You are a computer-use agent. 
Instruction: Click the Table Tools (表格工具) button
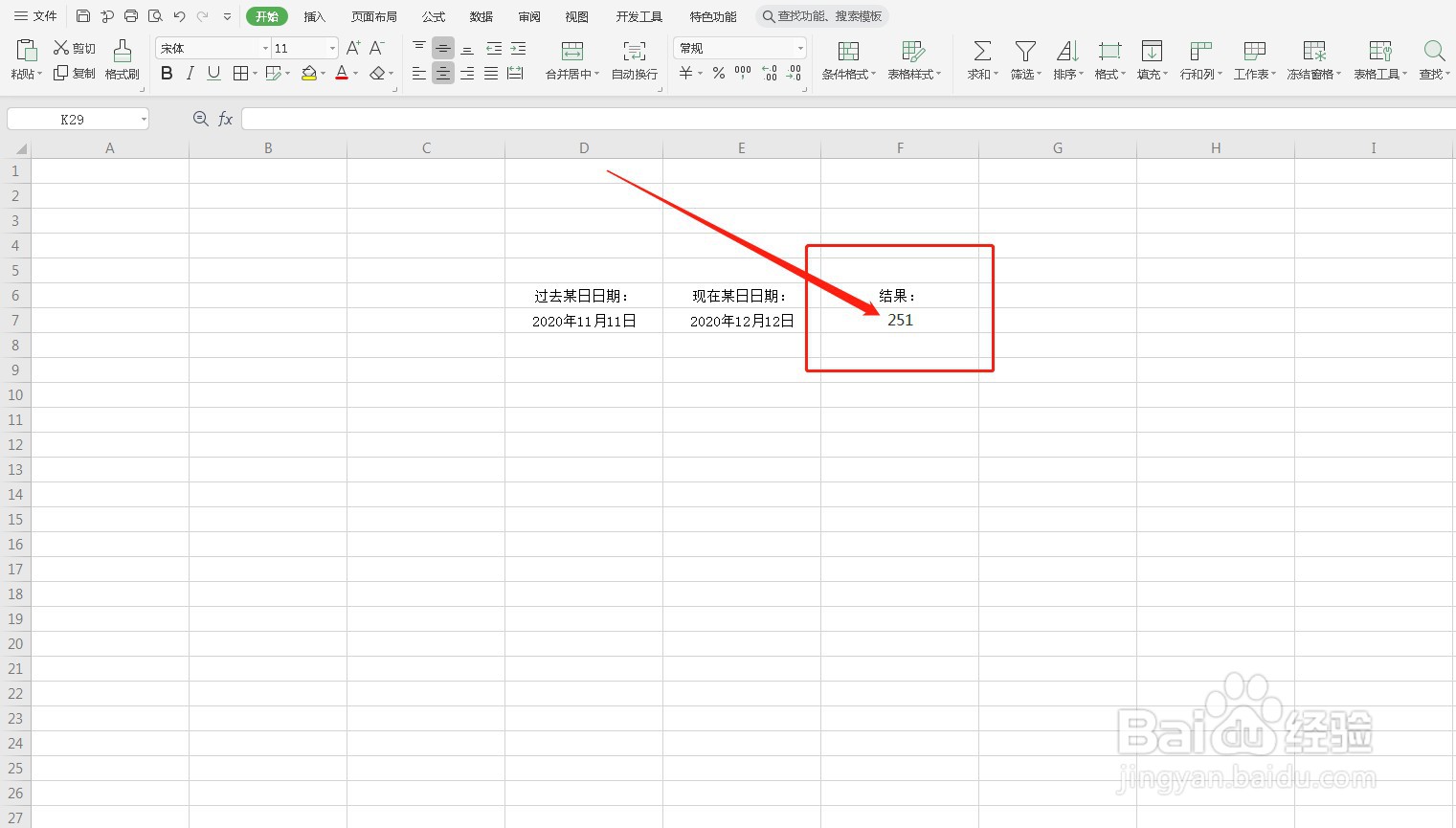click(x=1380, y=59)
